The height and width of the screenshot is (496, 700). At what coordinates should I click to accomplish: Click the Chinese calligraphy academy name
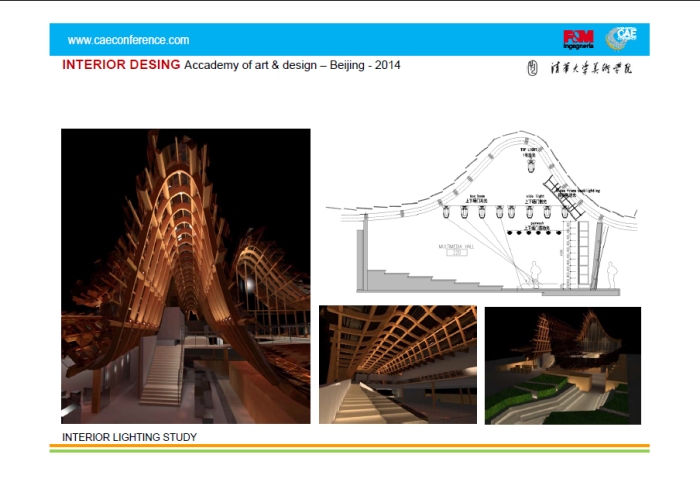click(589, 68)
